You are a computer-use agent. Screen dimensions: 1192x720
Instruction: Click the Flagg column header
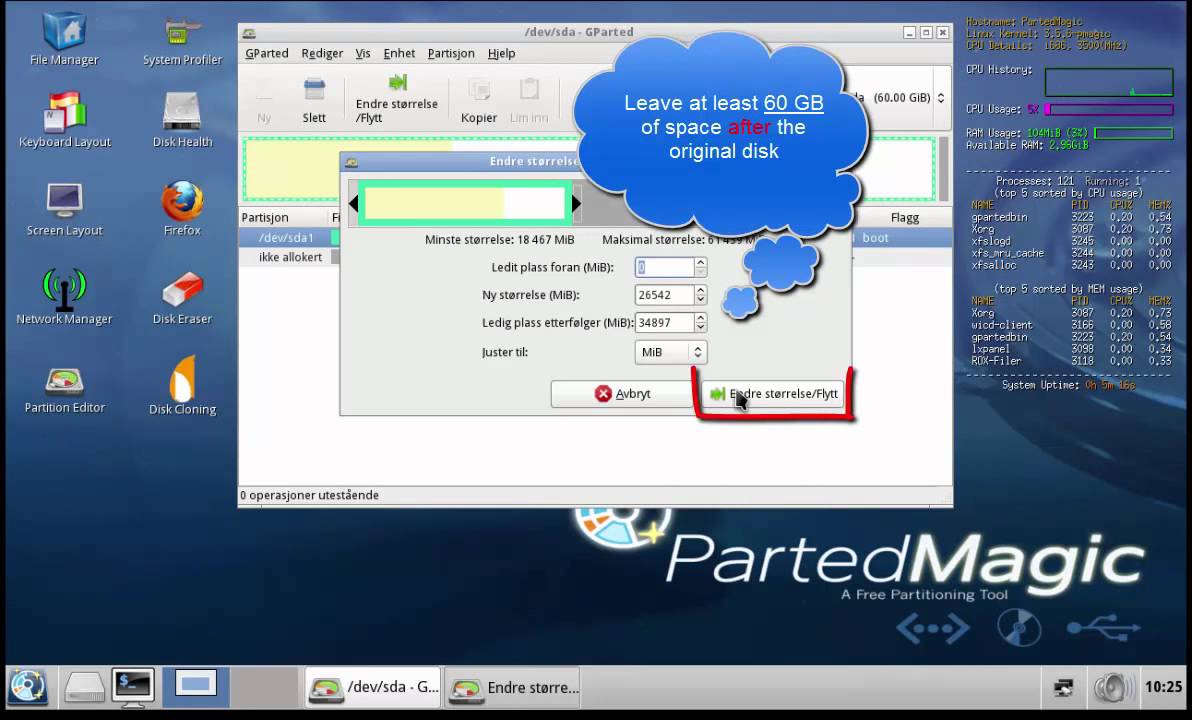click(905, 217)
